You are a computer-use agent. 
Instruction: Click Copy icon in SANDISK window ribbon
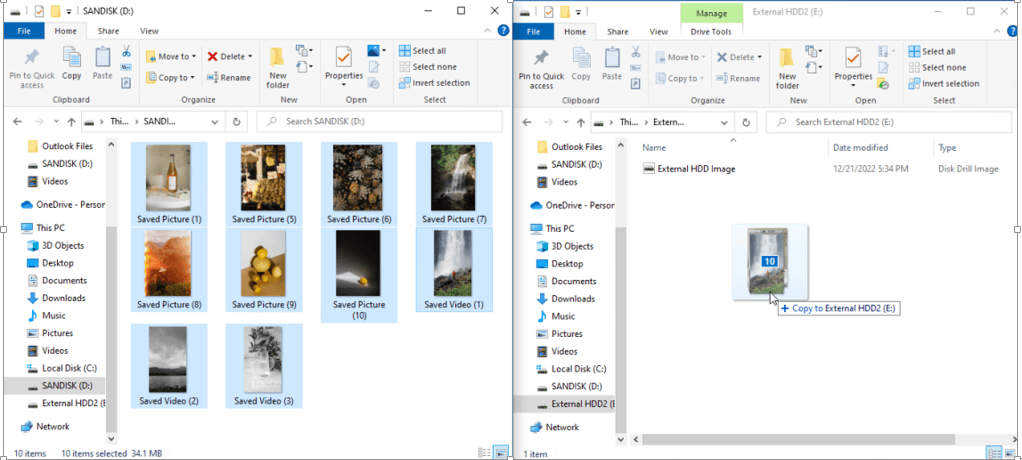tap(72, 64)
